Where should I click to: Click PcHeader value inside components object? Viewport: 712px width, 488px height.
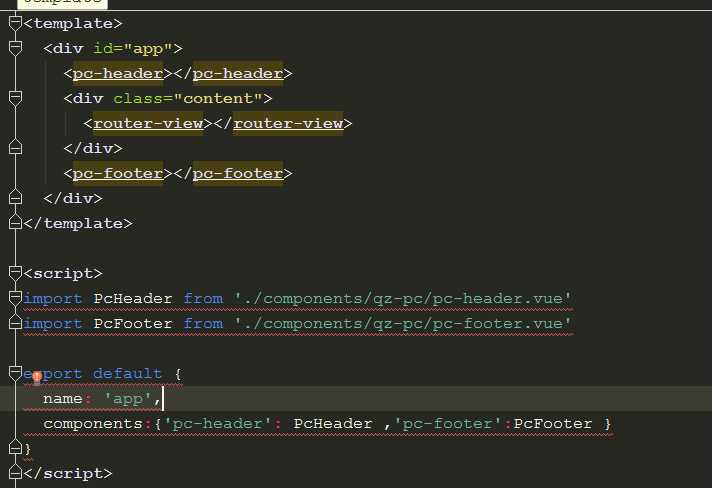(332, 424)
